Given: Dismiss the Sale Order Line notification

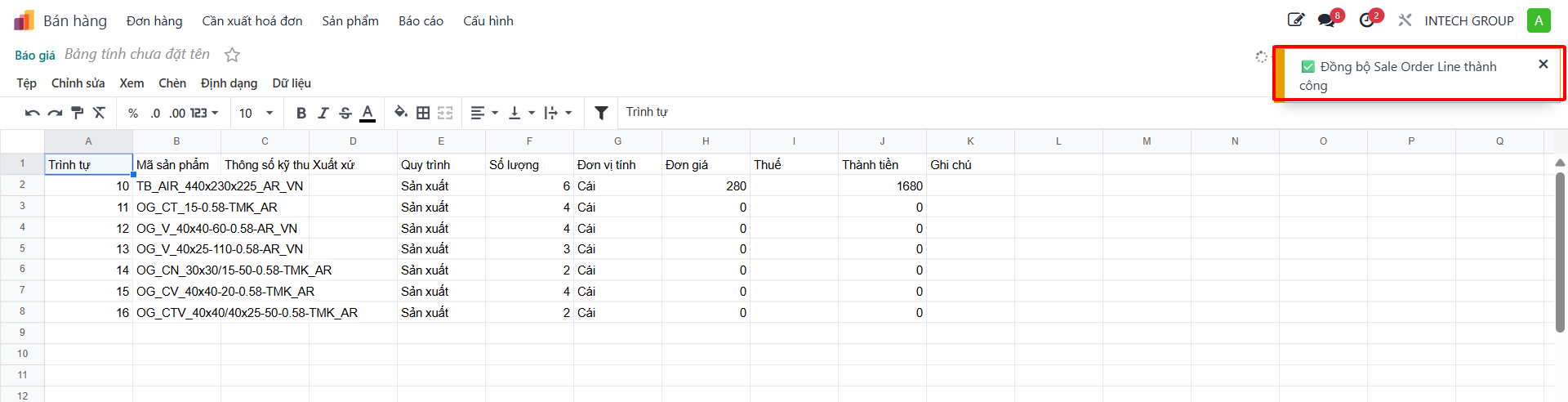Looking at the screenshot, I should point(1543,64).
